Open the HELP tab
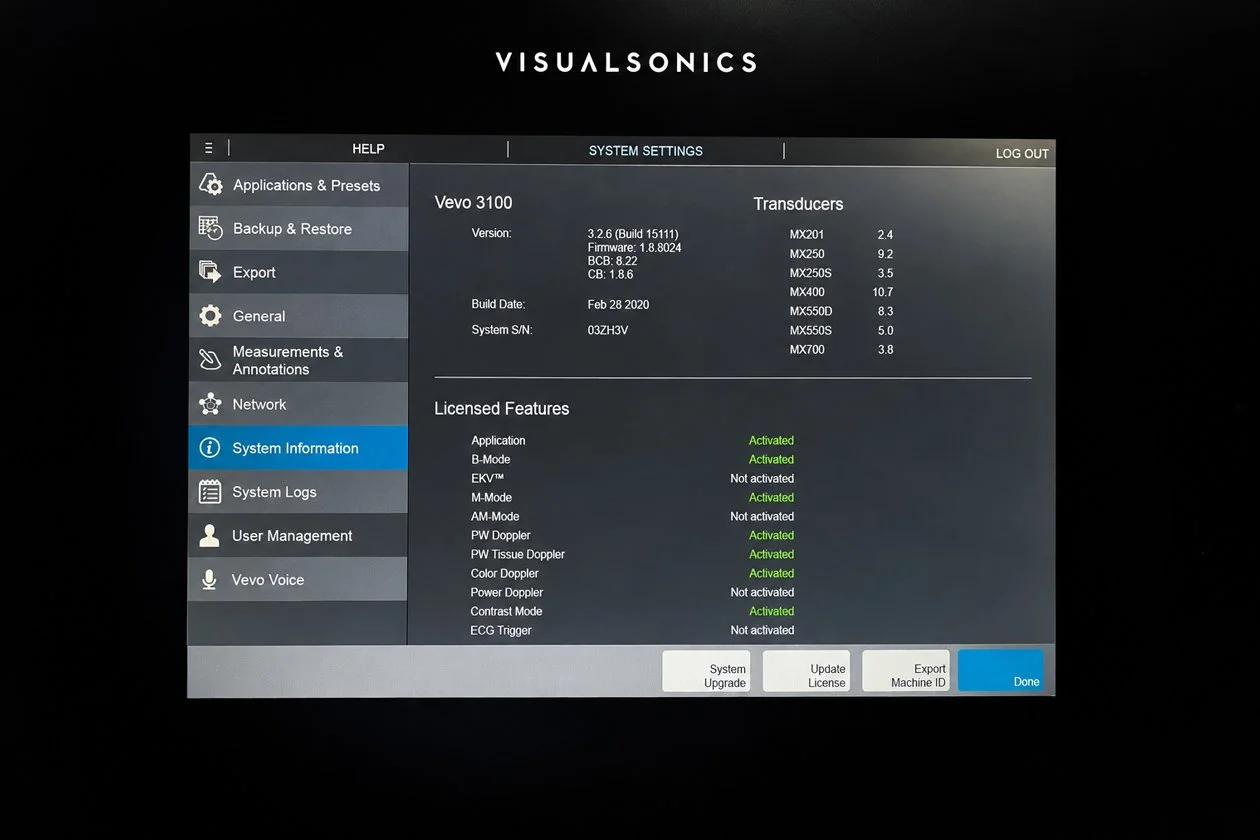Viewport: 1260px width, 840px height. pyautogui.click(x=368, y=149)
